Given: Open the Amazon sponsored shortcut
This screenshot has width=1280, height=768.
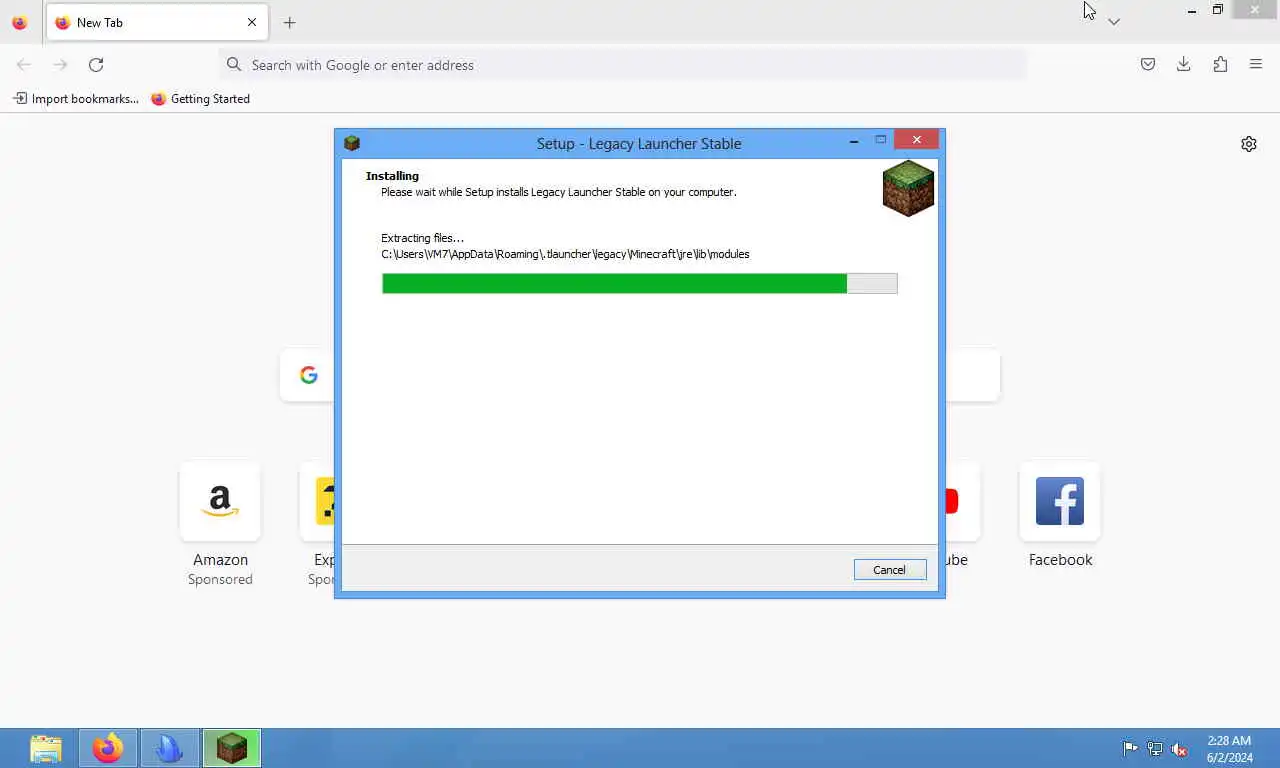Looking at the screenshot, I should tap(220, 501).
